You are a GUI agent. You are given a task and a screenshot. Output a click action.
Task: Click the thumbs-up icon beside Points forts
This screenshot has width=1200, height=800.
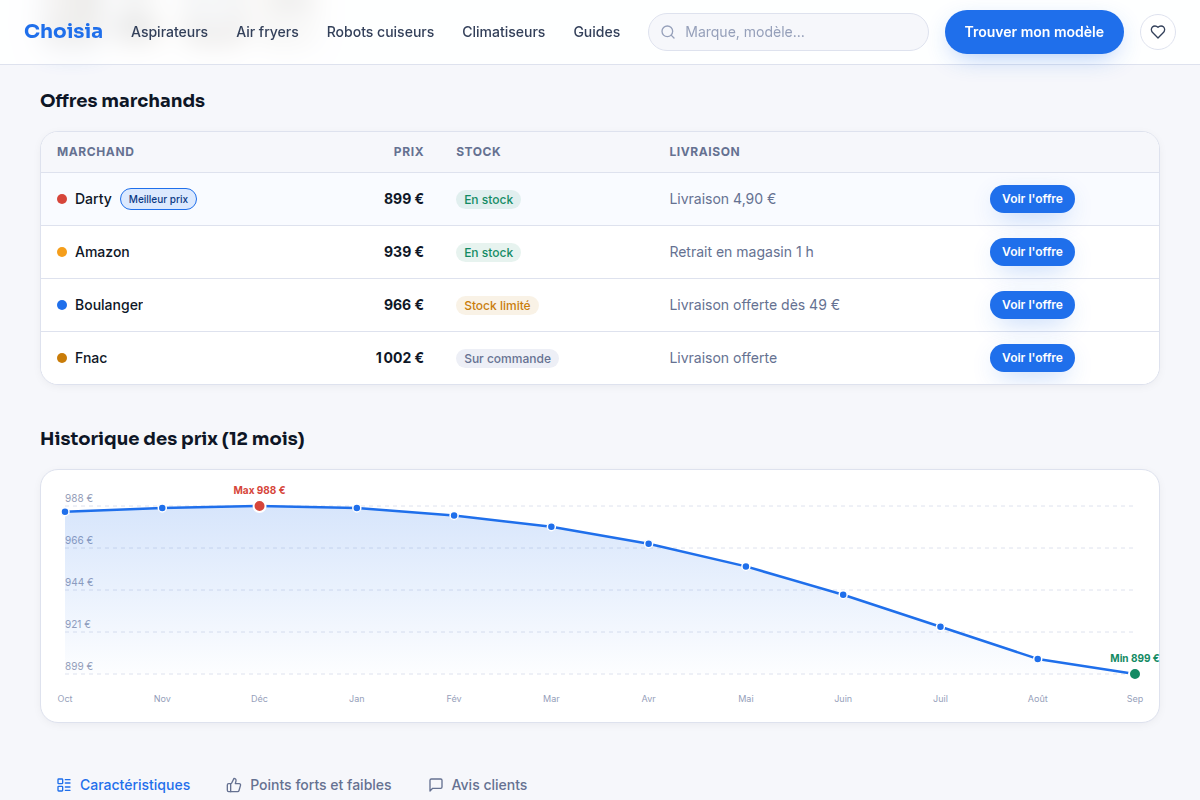click(x=234, y=785)
